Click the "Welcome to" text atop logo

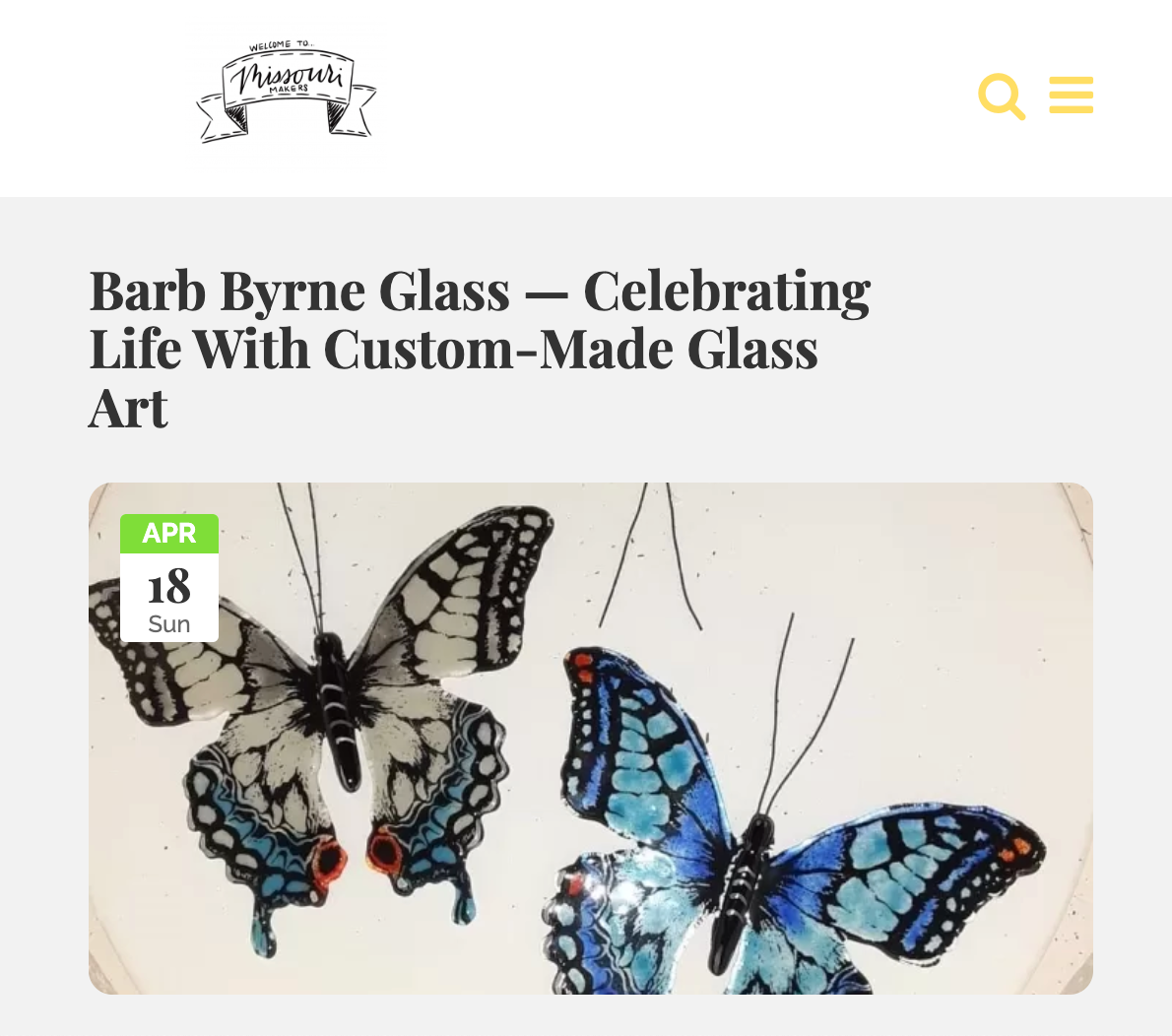[281, 45]
